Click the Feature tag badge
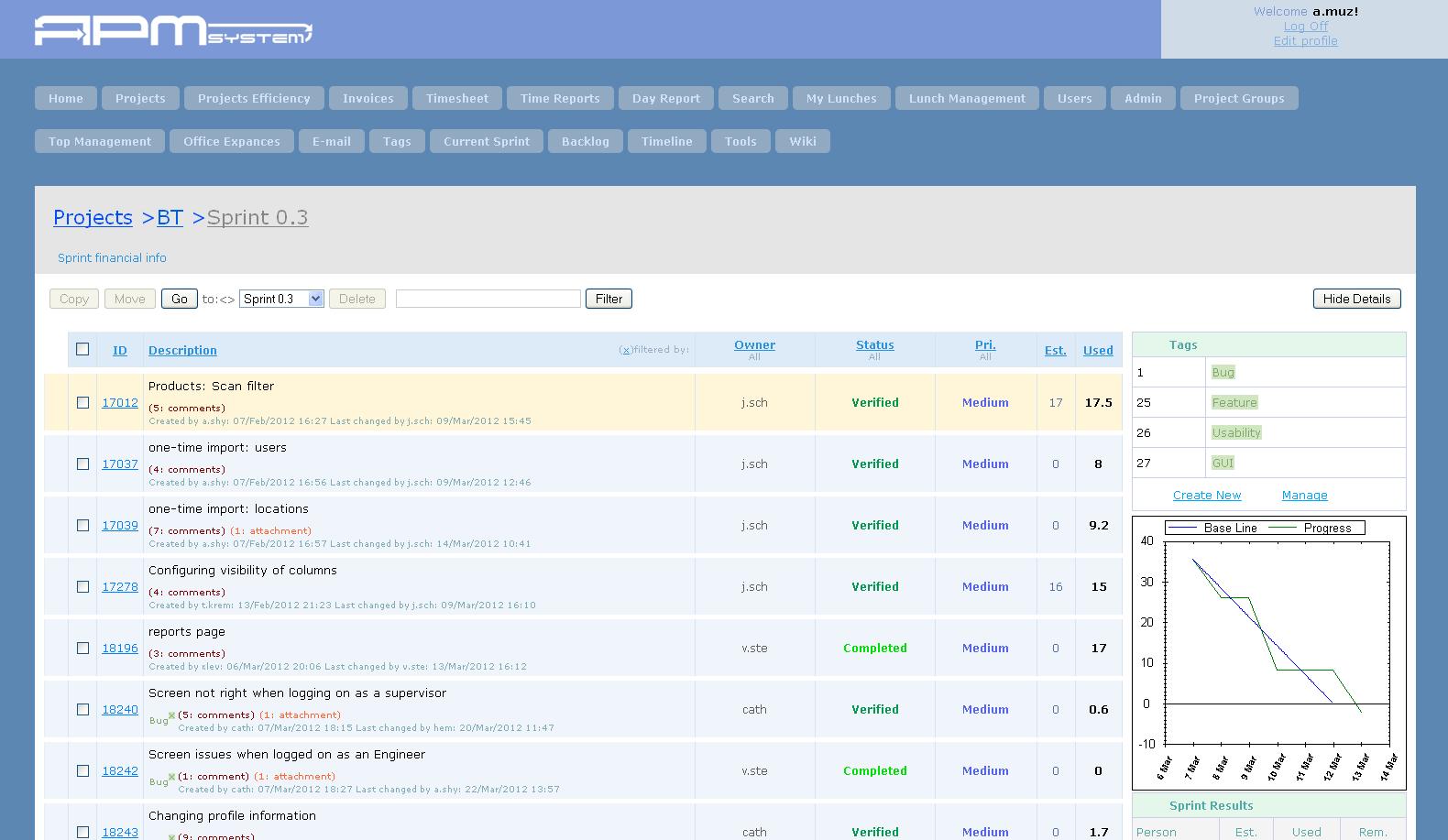Image resolution: width=1448 pixels, height=840 pixels. (x=1234, y=402)
